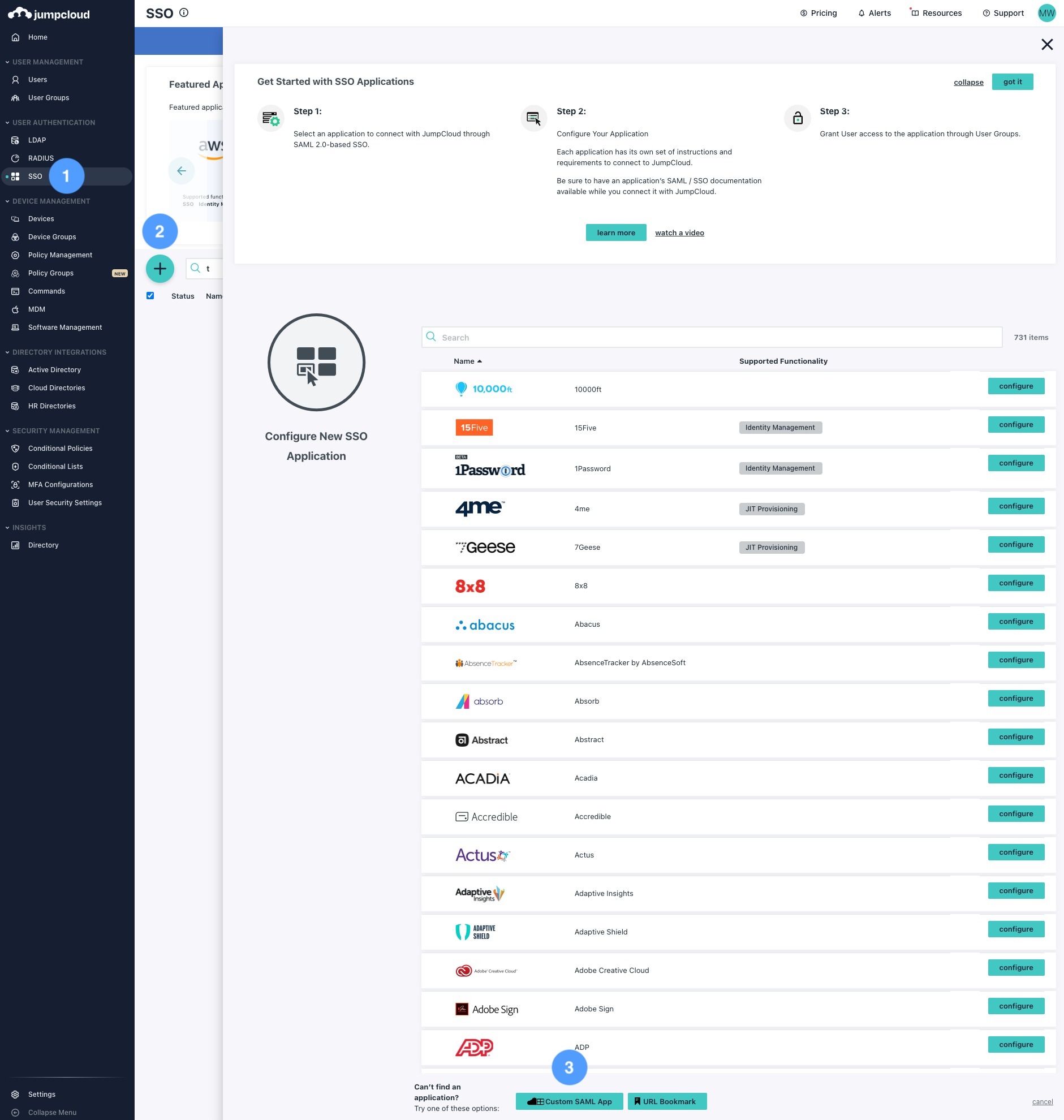Click the 'learn more' button
Image resolution: width=1064 pixels, height=1120 pixels.
pos(615,233)
